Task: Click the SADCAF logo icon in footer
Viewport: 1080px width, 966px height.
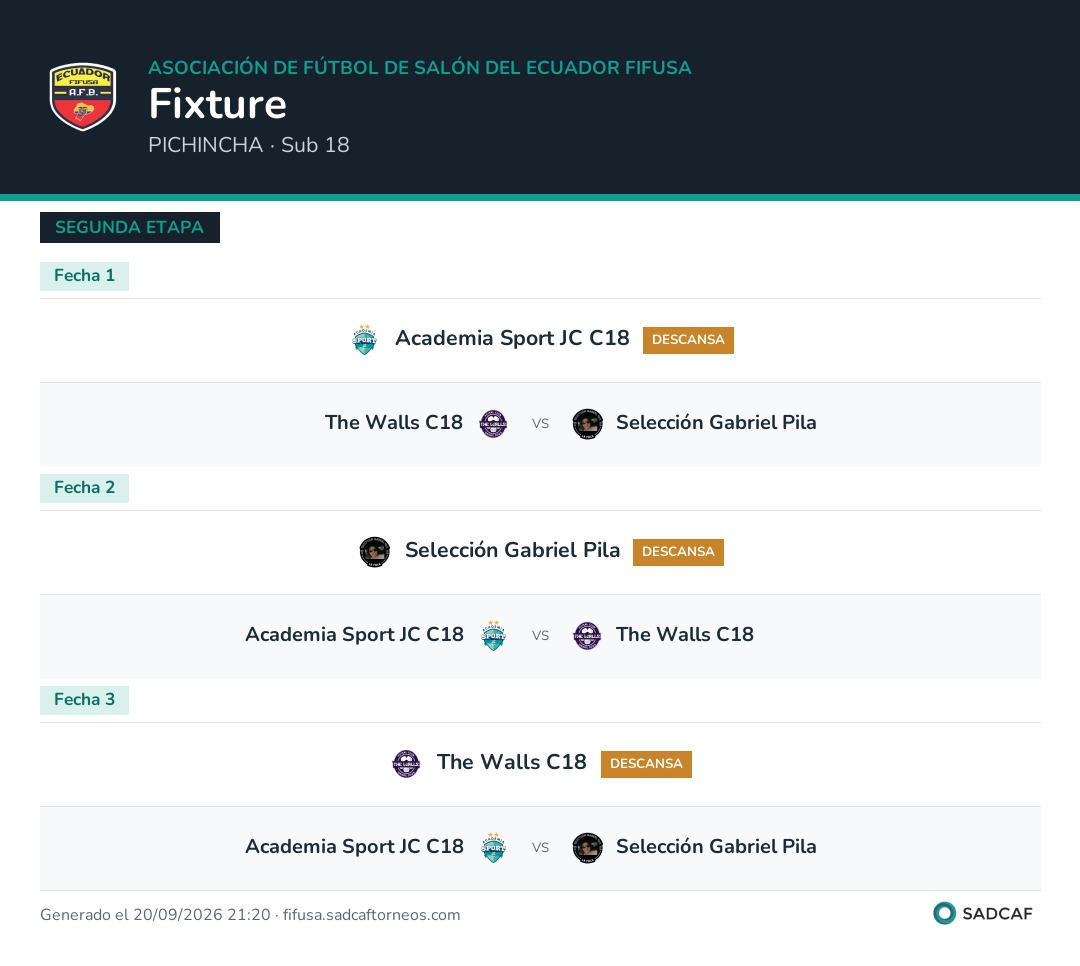Action: click(x=944, y=913)
